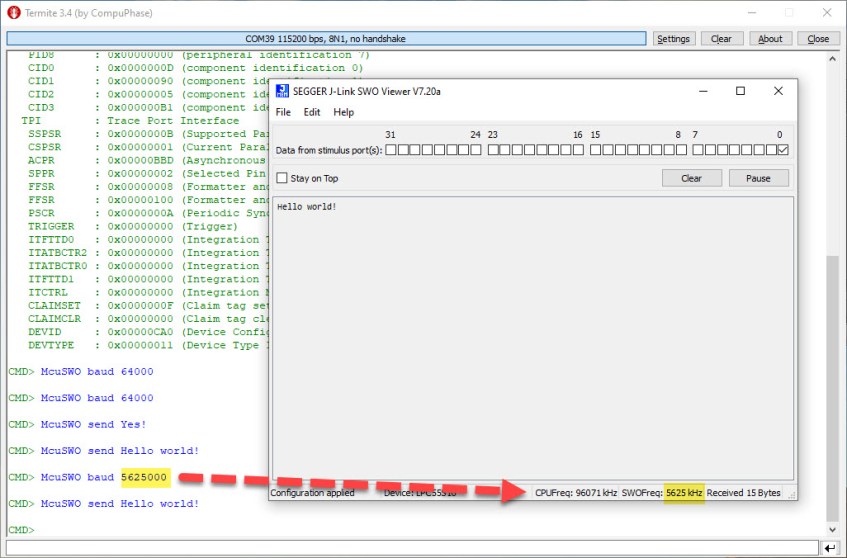Click the Termite application icon in title bar
The image size is (847, 558).
point(13,12)
